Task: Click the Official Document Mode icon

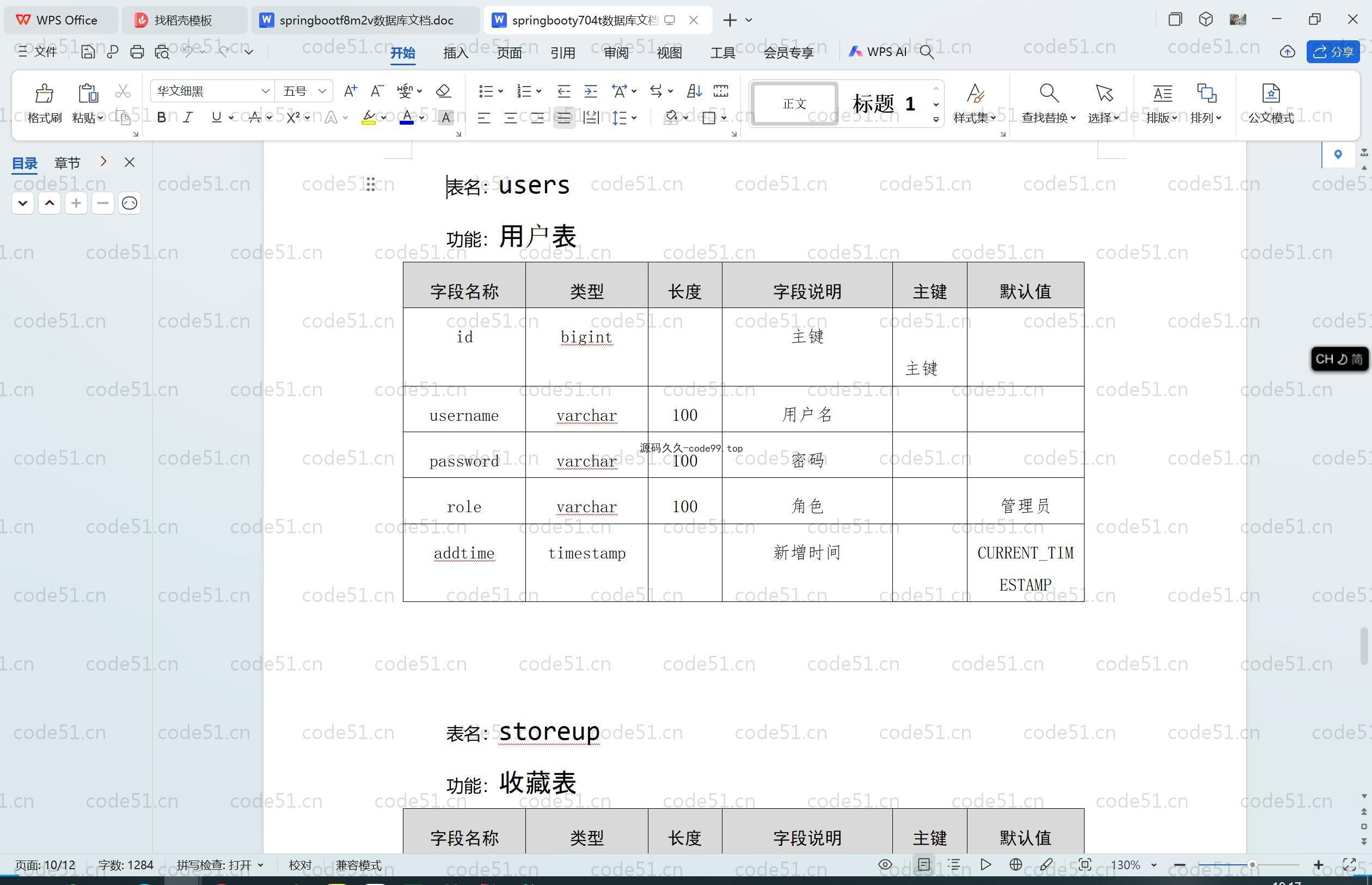Action: click(1271, 93)
